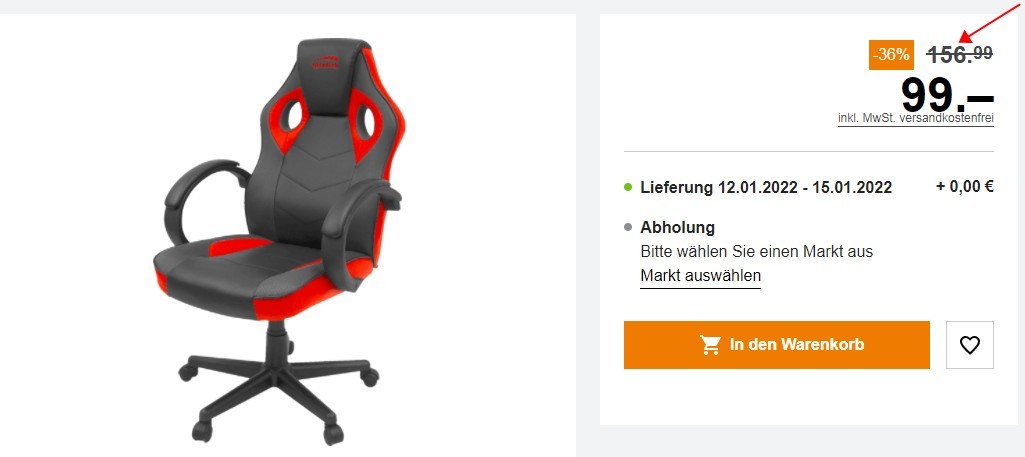Click the green delivery availability dot
Image resolution: width=1025 pixels, height=457 pixels.
point(628,188)
